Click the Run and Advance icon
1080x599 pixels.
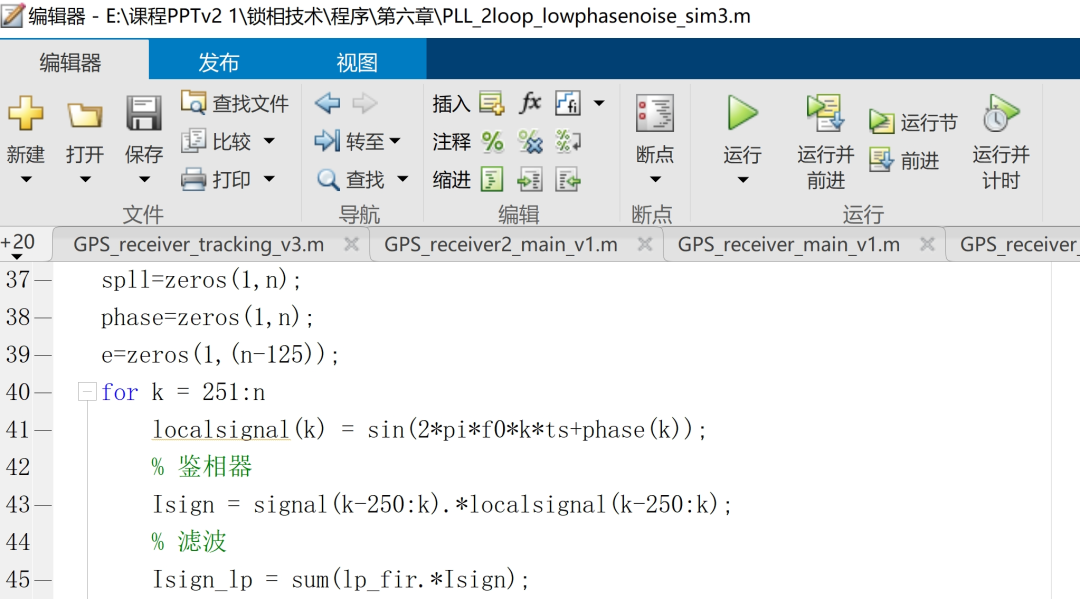(826, 112)
